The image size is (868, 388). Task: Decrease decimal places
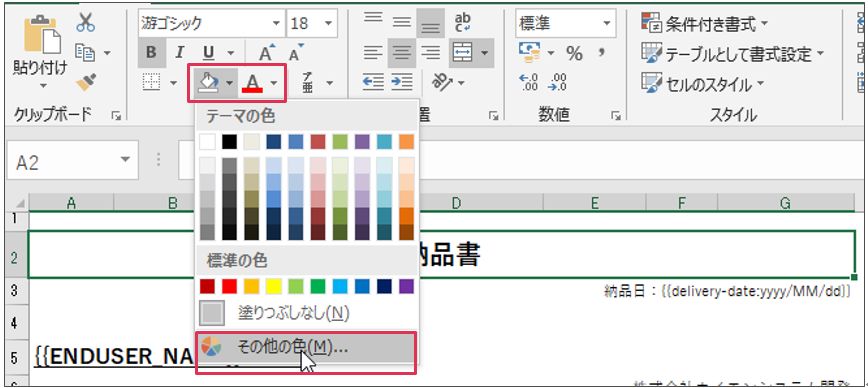click(556, 82)
